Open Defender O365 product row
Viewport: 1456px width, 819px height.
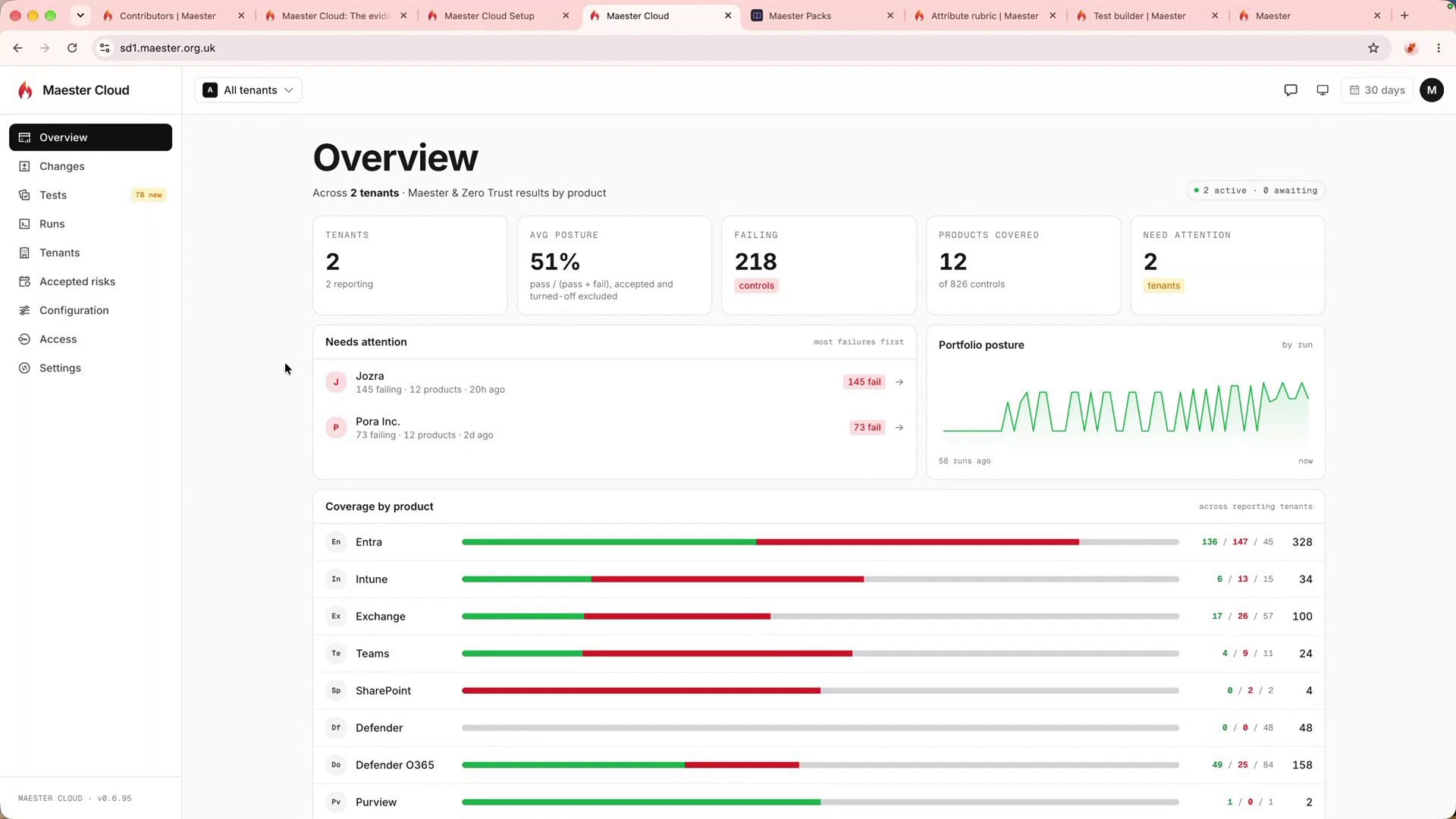tap(819, 765)
